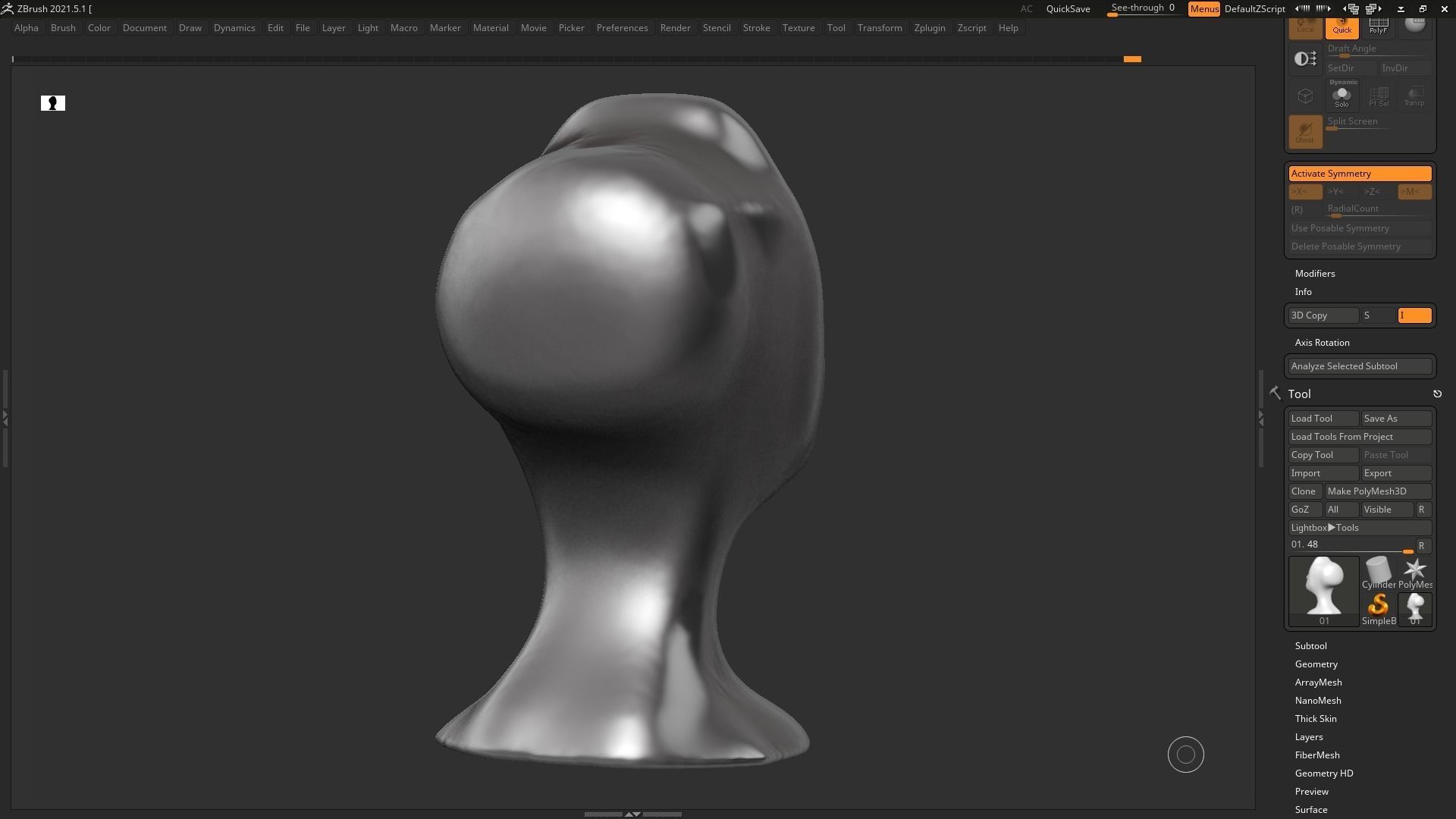Screen dimensions: 1456x819
Task: Click the circular brush cursor ring icon
Action: [1186, 755]
